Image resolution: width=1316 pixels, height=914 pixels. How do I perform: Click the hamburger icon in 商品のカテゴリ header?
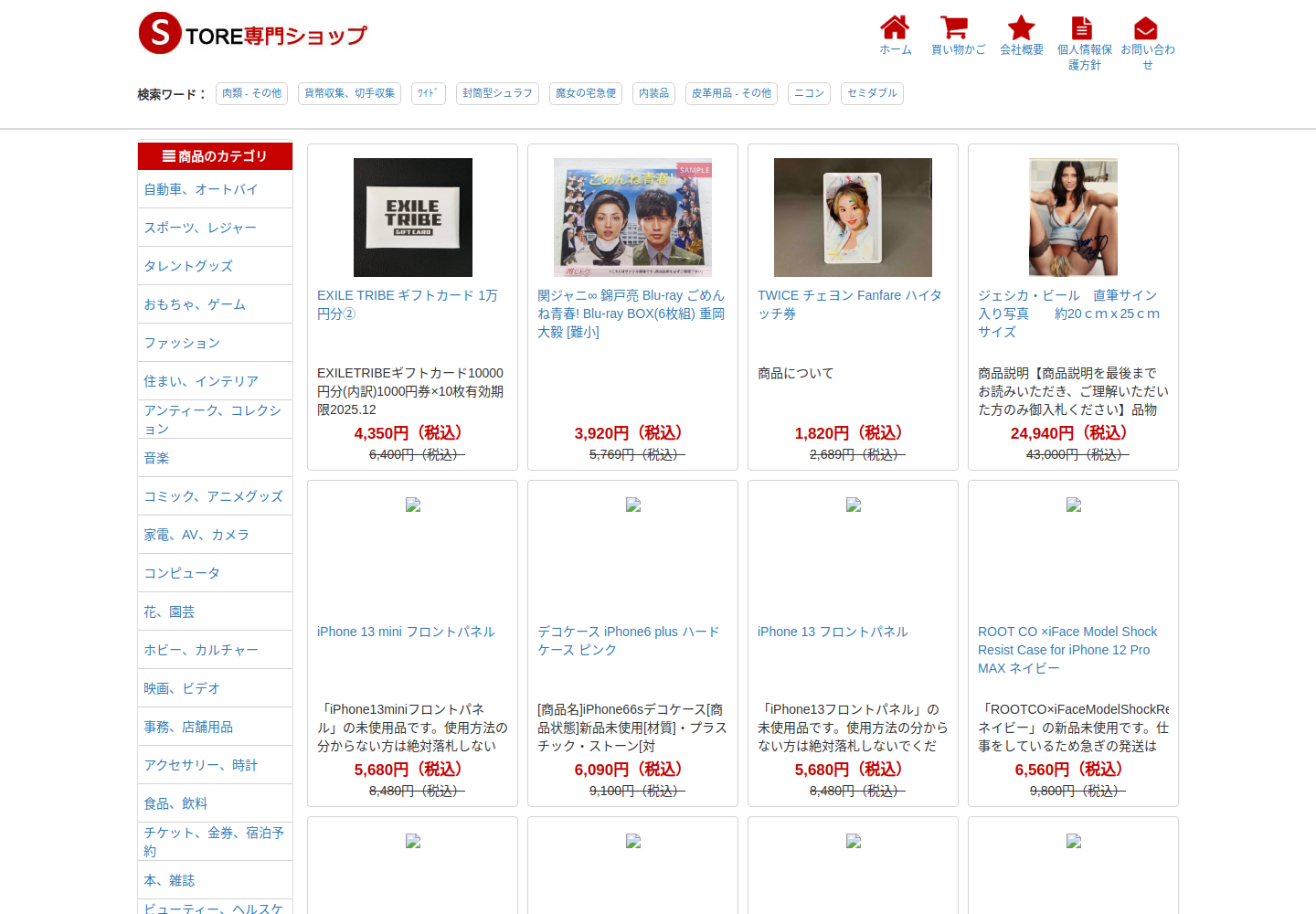pos(169,156)
